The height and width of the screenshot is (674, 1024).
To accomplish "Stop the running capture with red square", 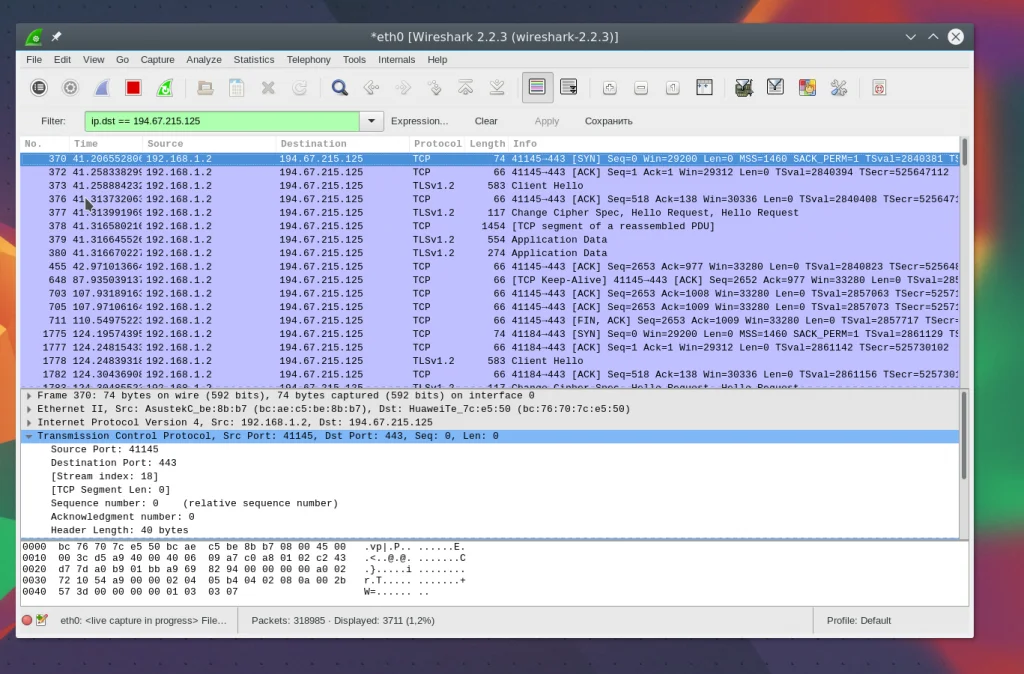I will click(x=133, y=88).
